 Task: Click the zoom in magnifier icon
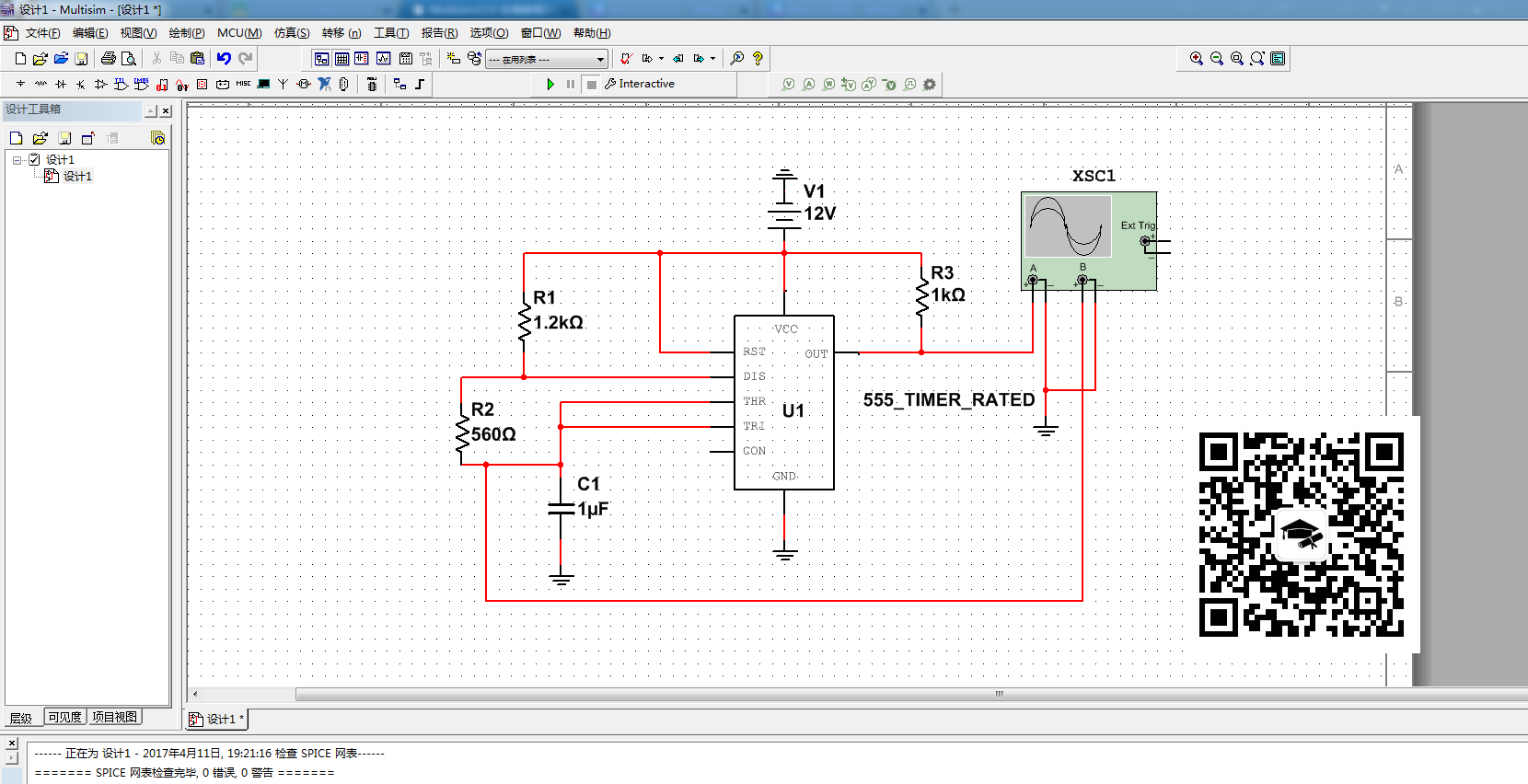click(1197, 58)
